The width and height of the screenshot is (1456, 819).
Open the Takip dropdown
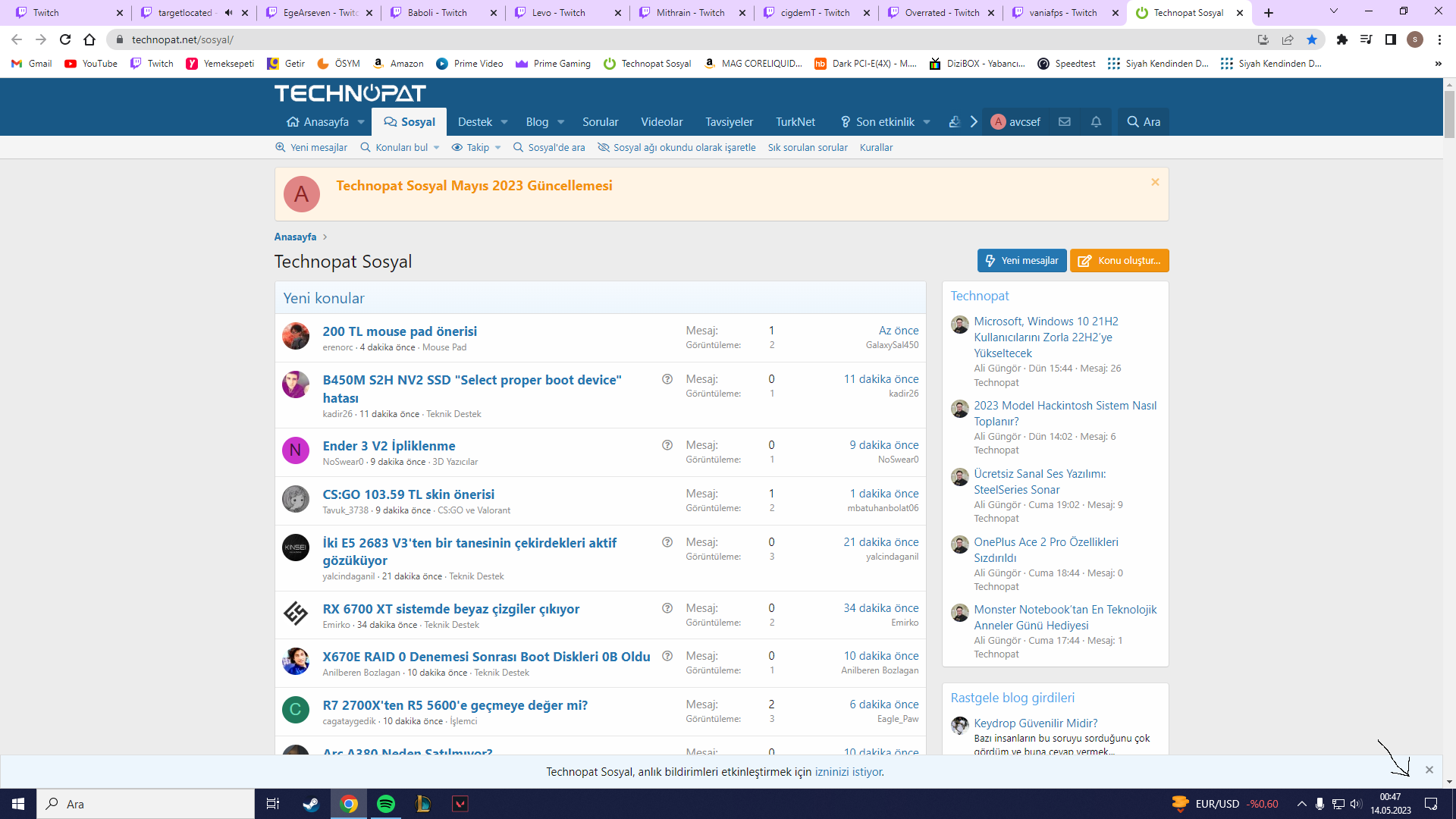[x=477, y=148]
